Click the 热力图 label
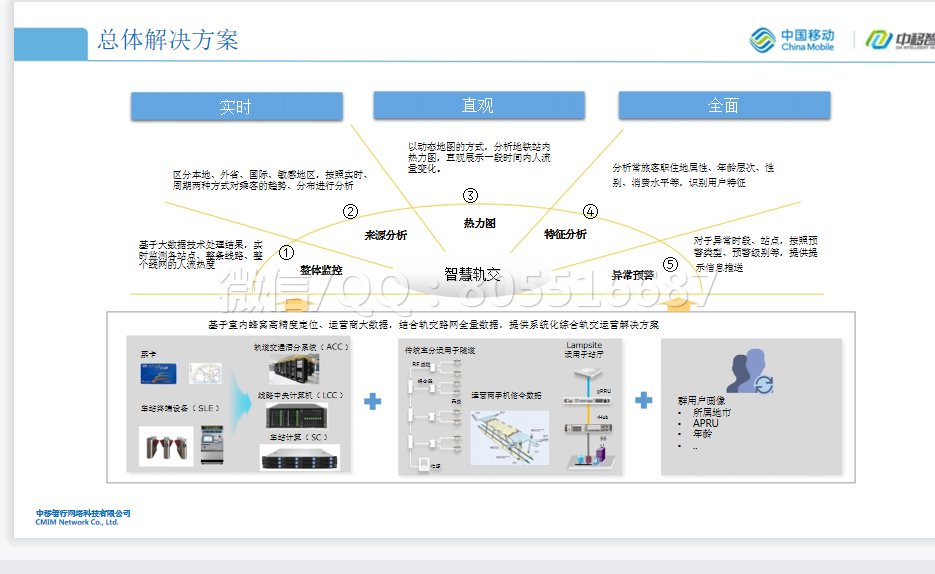 coord(479,224)
